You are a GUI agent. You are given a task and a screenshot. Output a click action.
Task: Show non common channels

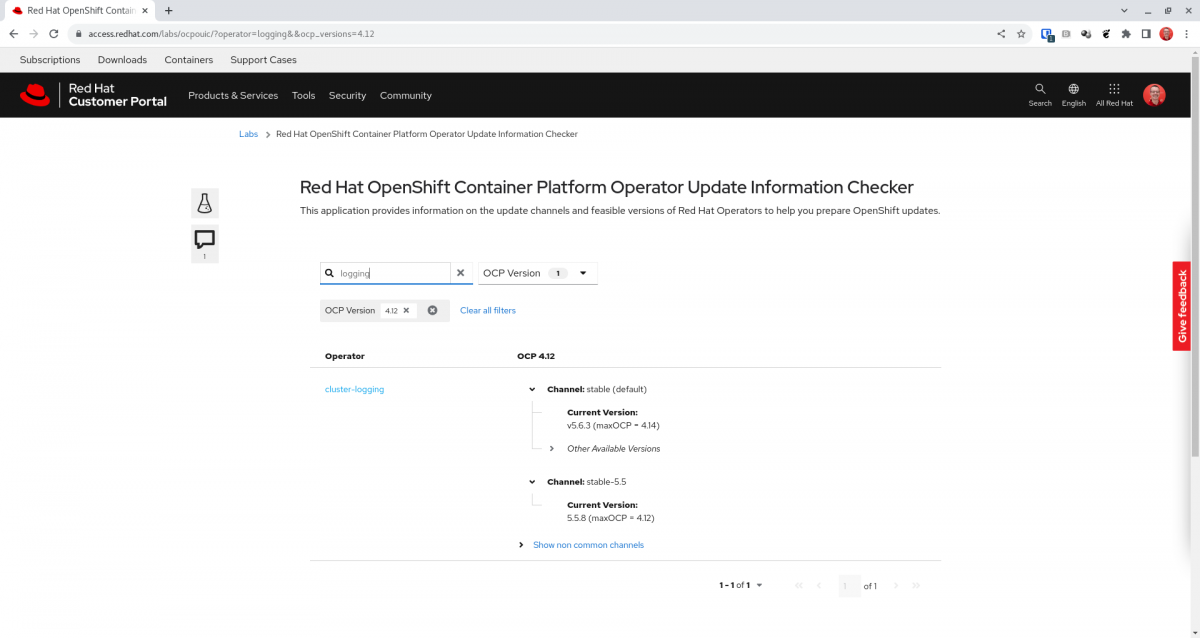click(588, 545)
